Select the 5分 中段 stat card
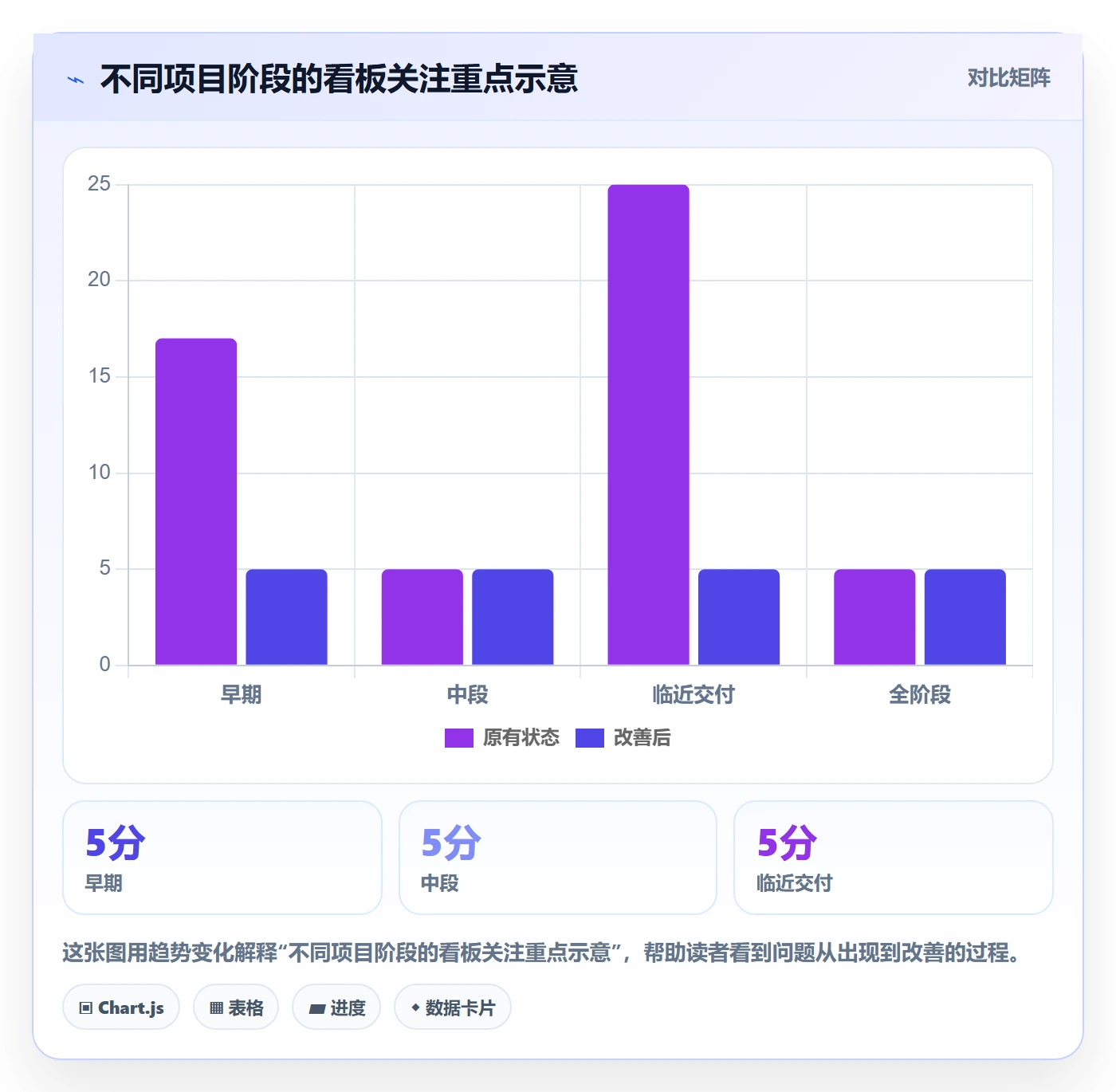The width and height of the screenshot is (1116, 1092). coord(558,858)
